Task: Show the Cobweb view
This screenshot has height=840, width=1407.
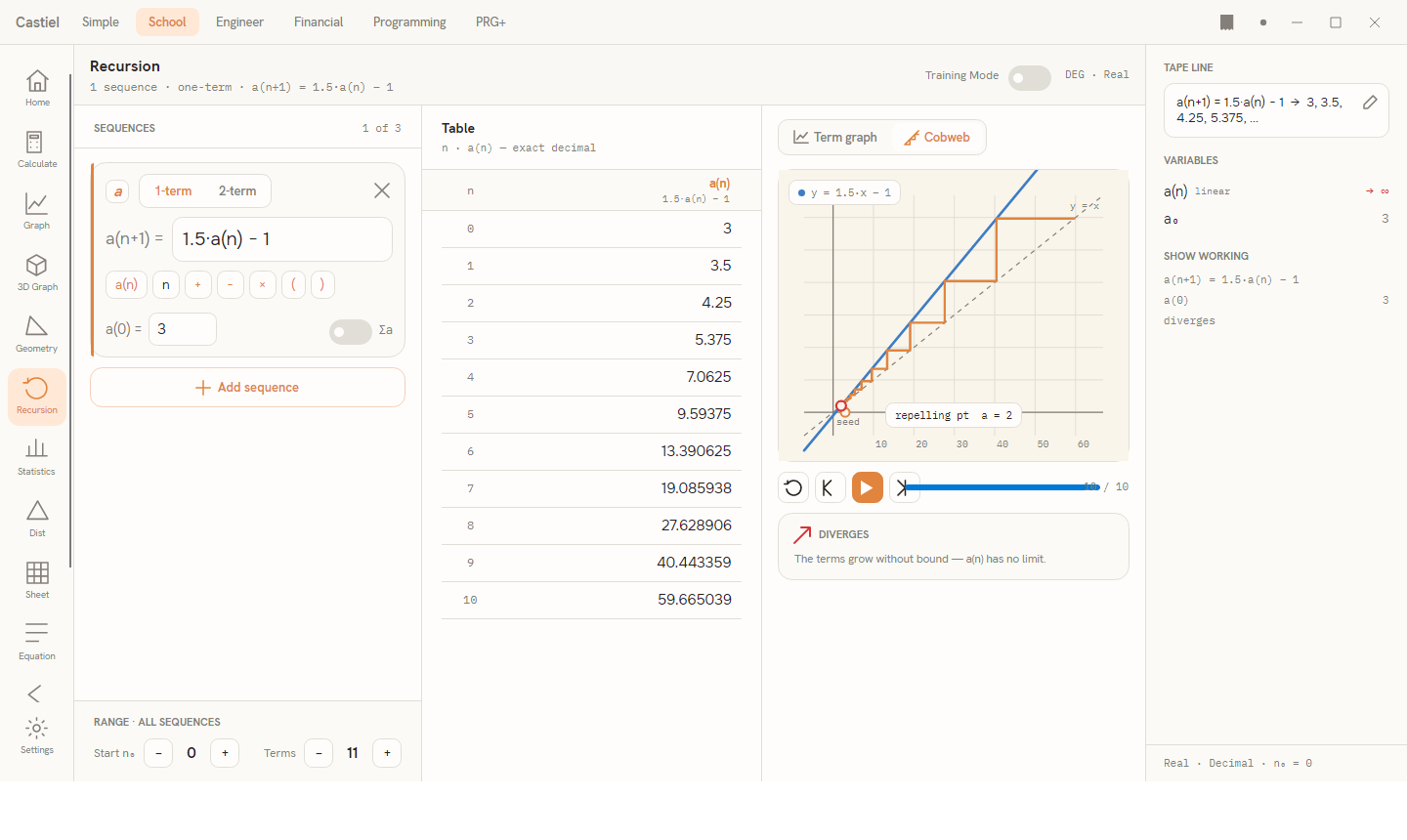Action: tap(937, 138)
